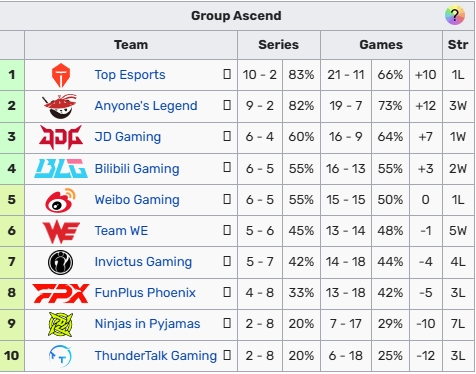
Task: Click the Ninjas in Pyjamas logo
Action: click(x=61, y=324)
